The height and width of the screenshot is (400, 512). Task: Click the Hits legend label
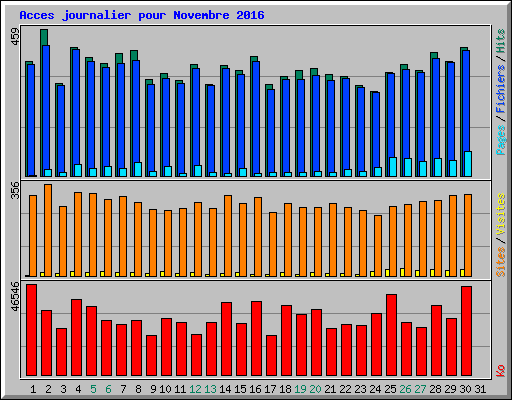click(500, 41)
